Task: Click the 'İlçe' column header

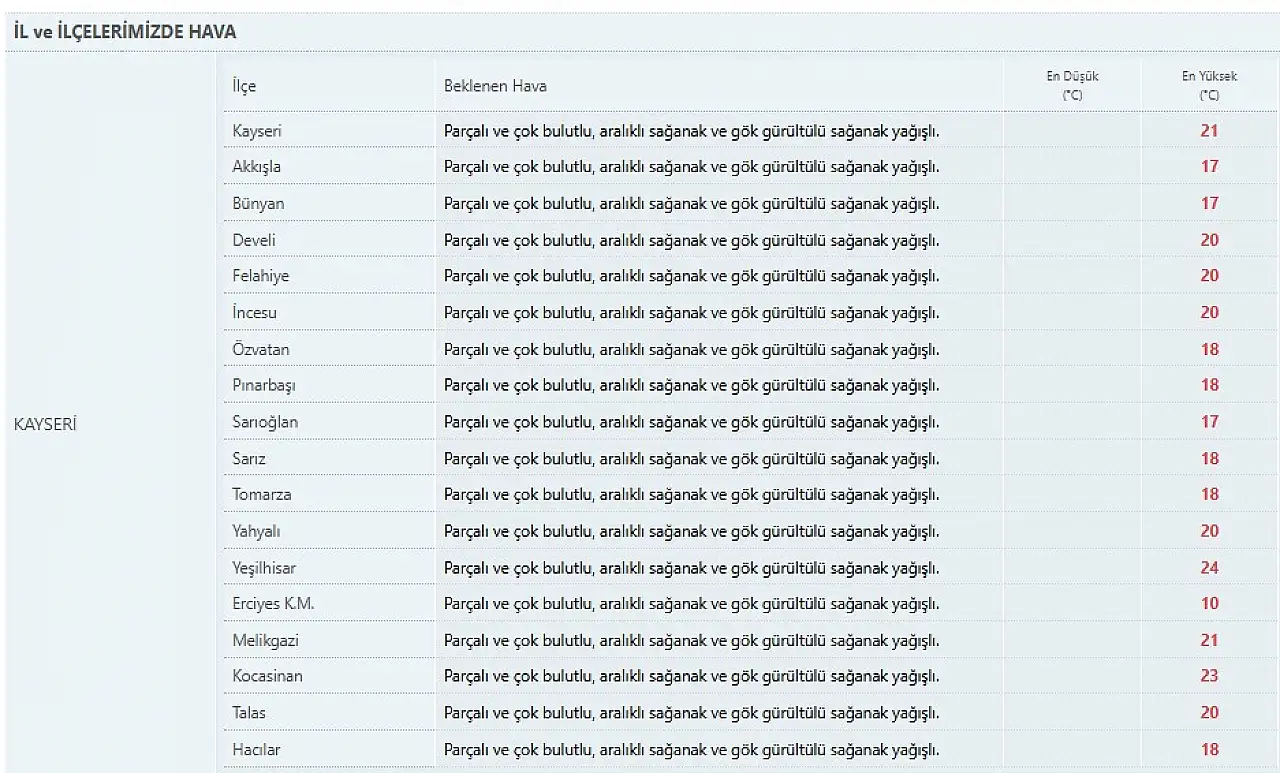Action: (x=244, y=86)
